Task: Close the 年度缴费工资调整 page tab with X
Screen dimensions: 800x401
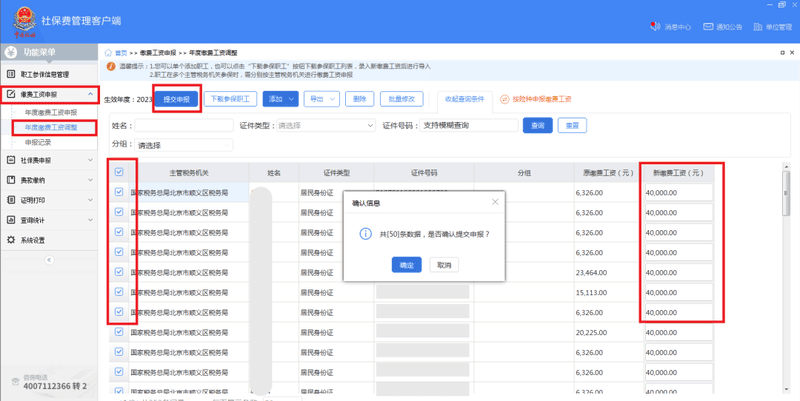Action: [792, 53]
